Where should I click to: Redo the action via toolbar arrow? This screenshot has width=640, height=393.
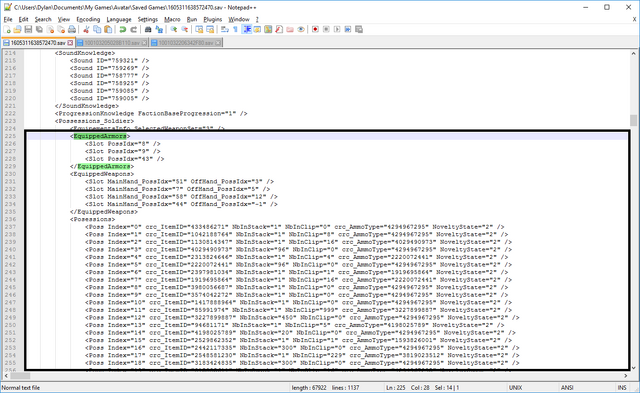(133, 29)
